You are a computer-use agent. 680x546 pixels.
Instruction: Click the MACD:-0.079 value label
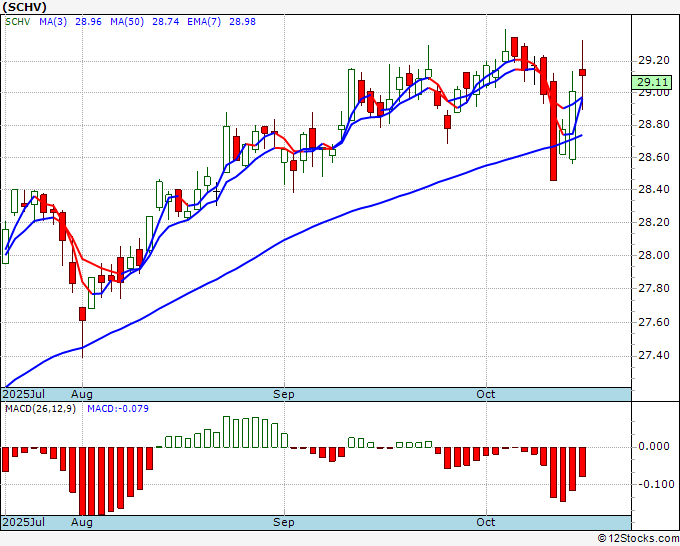(118, 409)
